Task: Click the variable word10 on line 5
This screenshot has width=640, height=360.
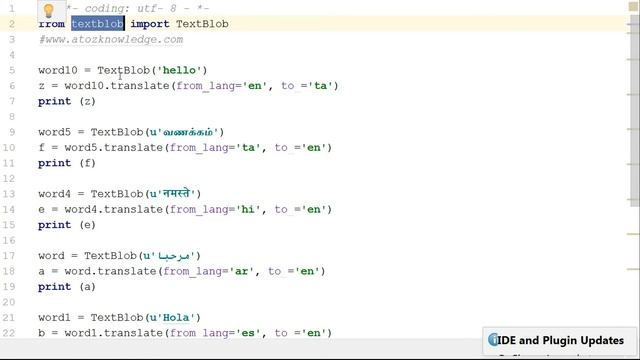Action: (58, 70)
